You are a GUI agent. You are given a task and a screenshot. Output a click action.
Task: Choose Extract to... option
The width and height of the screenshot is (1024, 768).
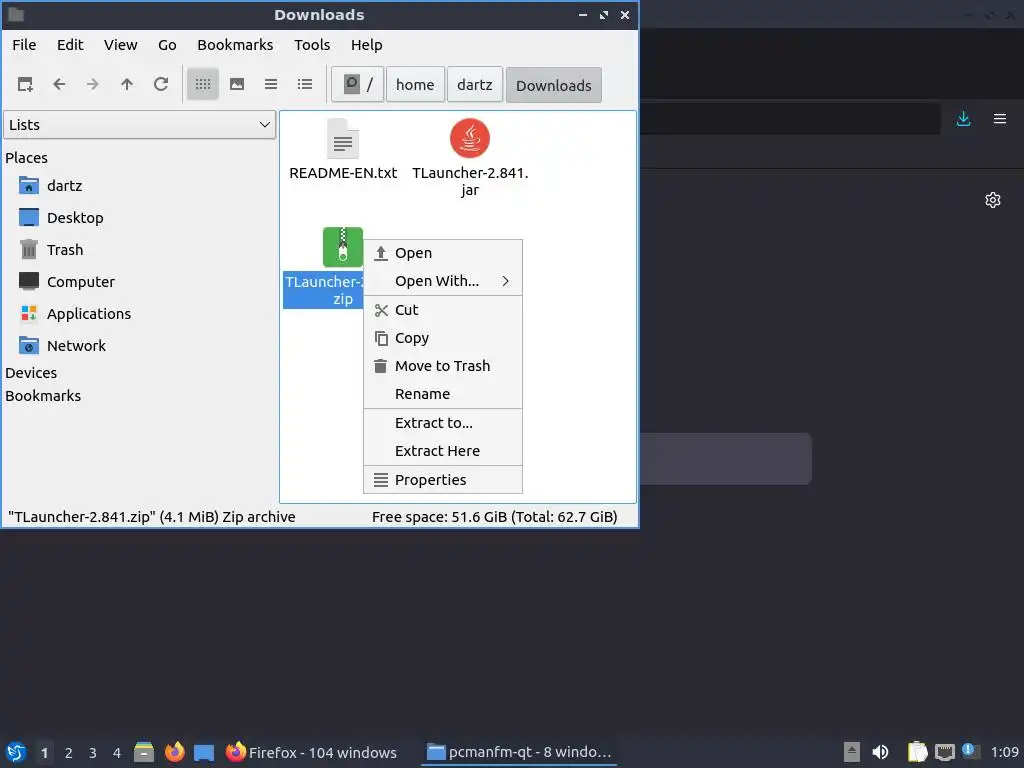coord(443,423)
